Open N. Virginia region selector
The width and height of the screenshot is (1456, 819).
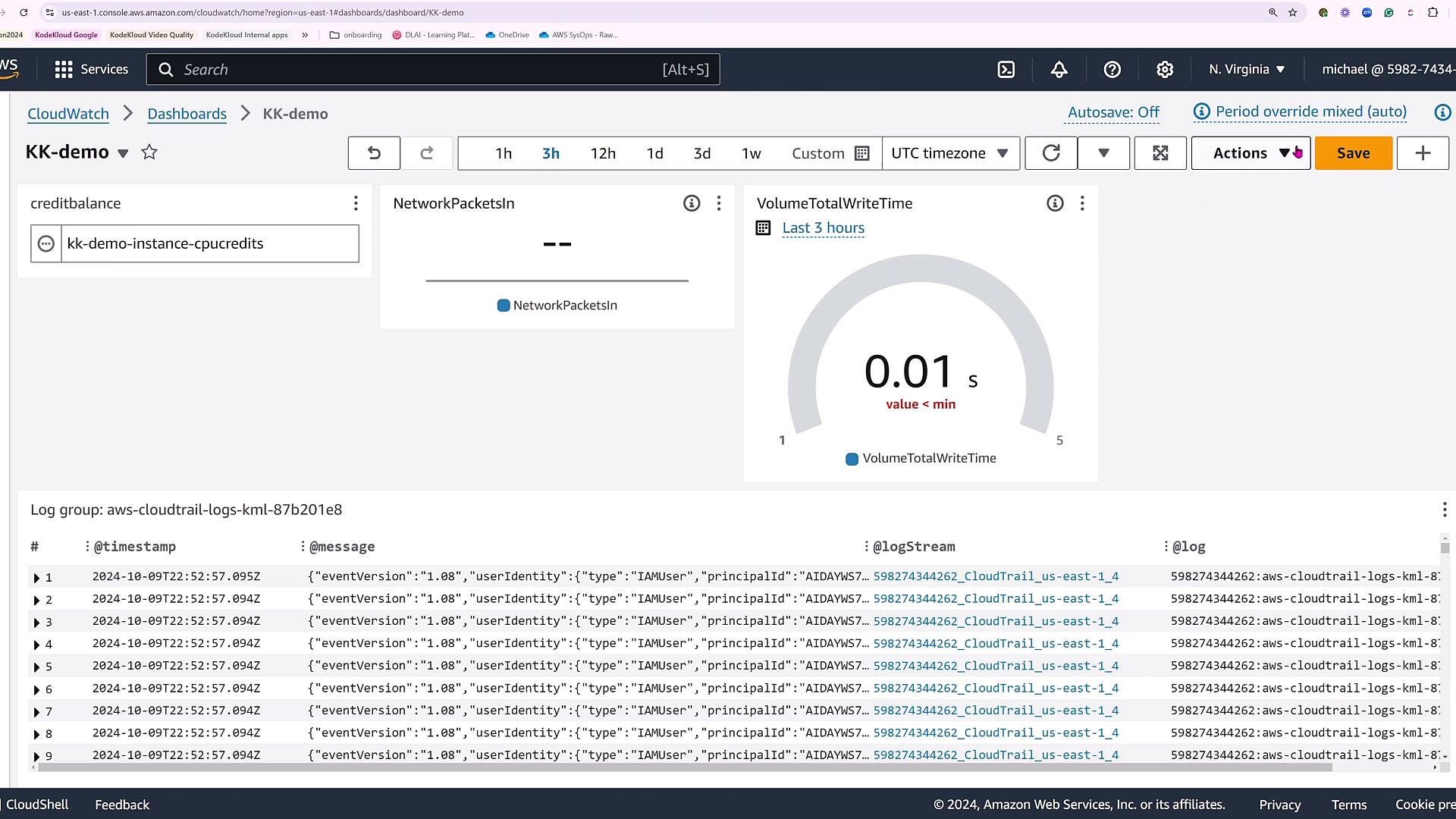1247,70
